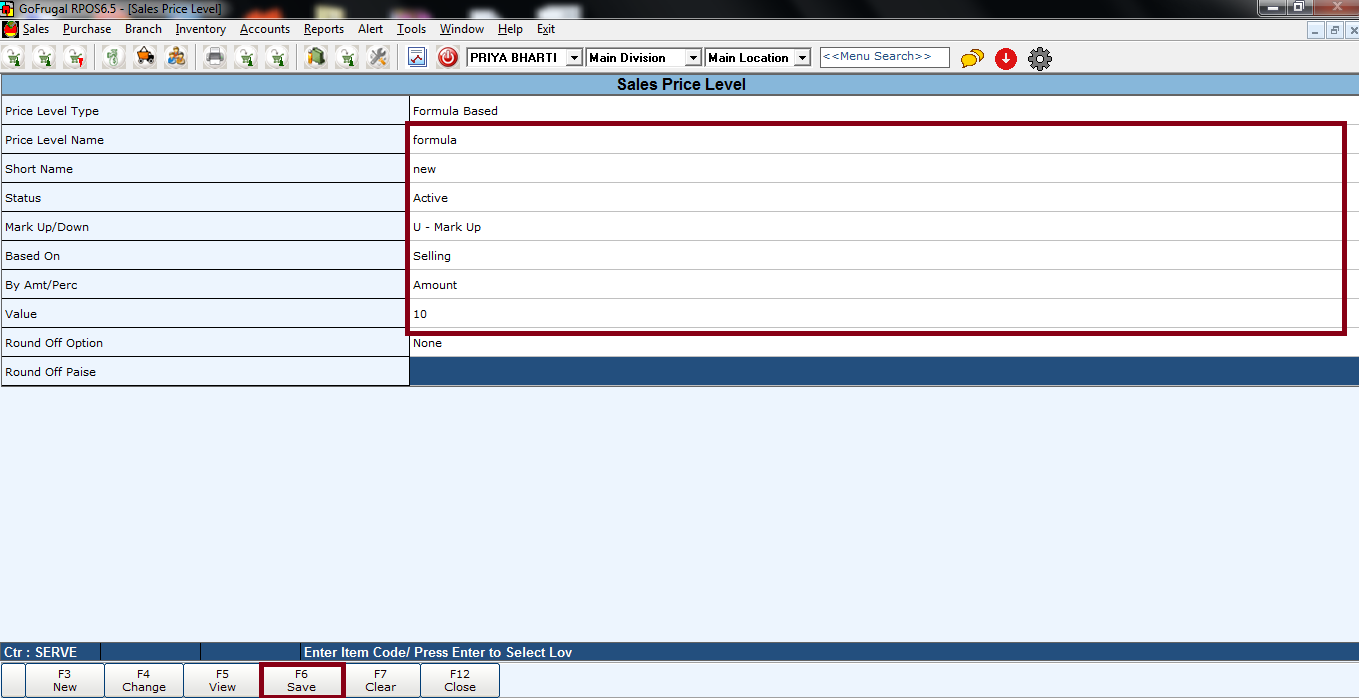The width and height of the screenshot is (1359, 698).
Task: Open the Alert menu
Action: click(371, 29)
